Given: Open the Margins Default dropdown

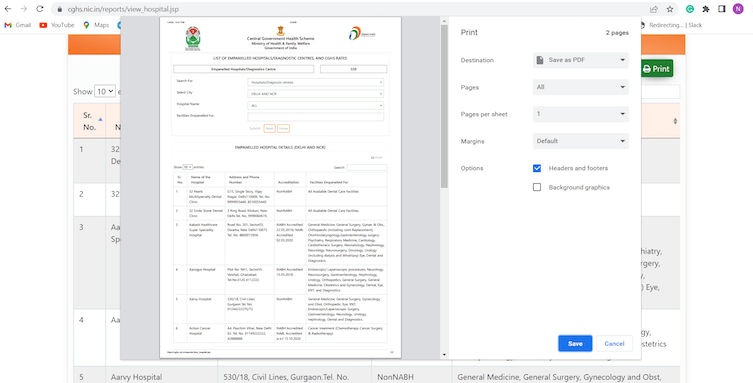Looking at the screenshot, I should pos(581,141).
